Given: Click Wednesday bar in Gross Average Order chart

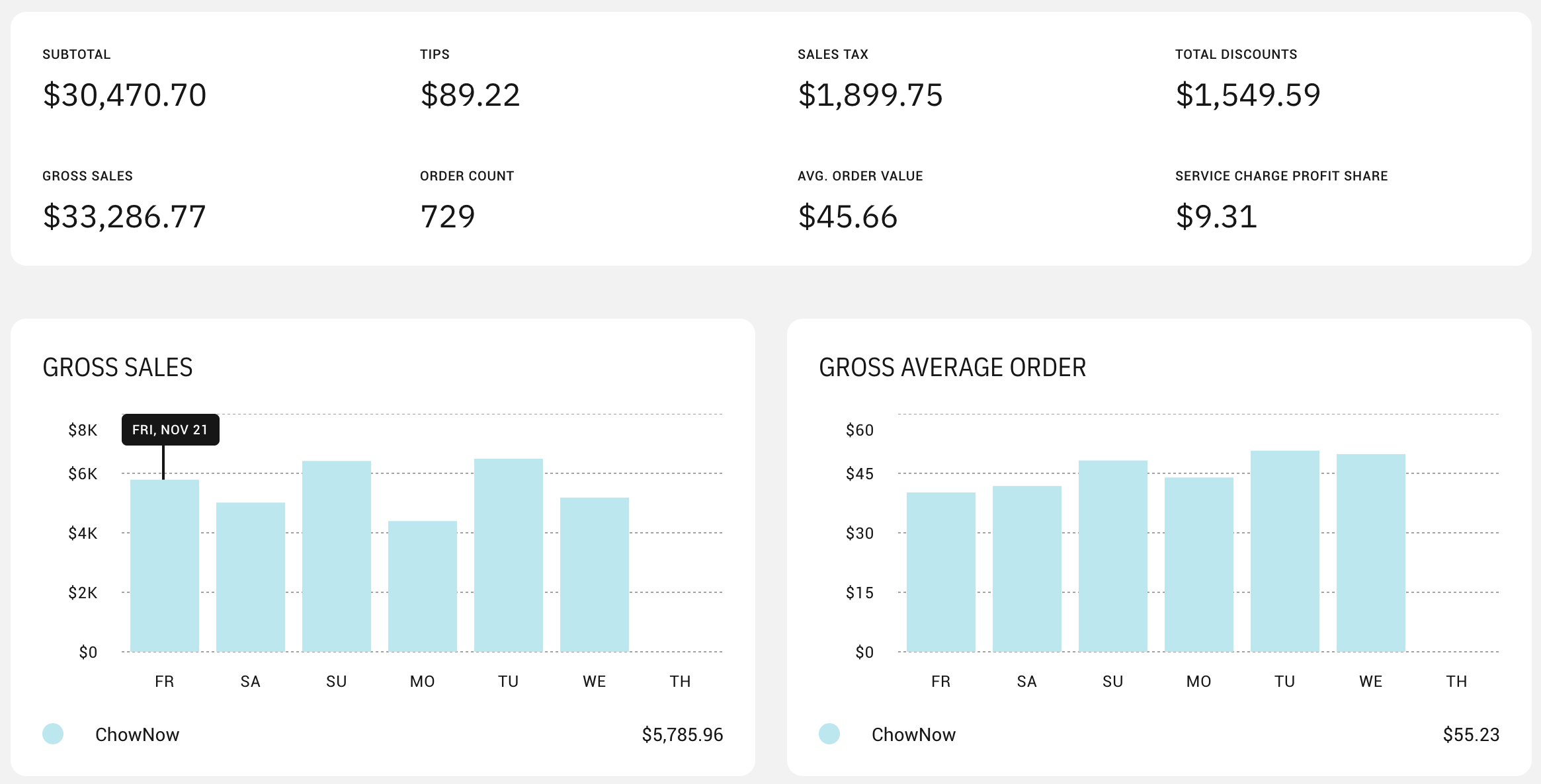Looking at the screenshot, I should click(1370, 552).
